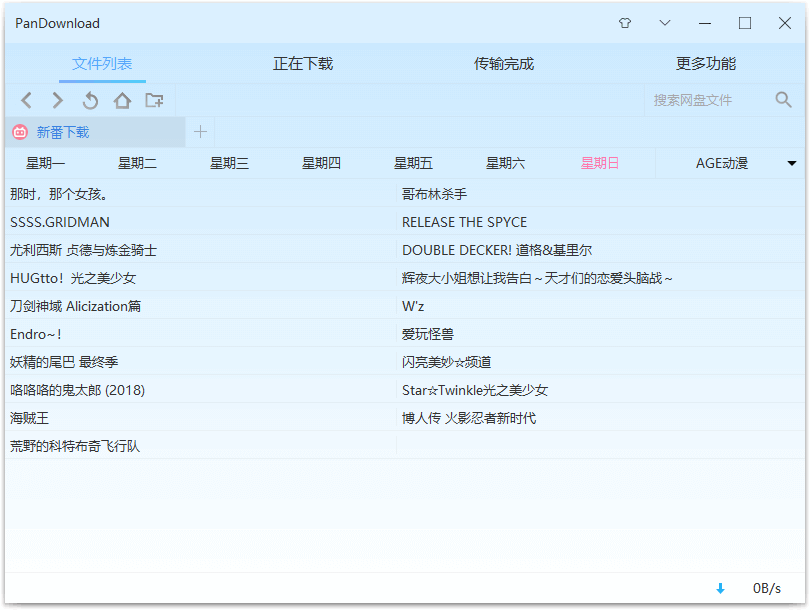Switch to the 正在下载 tab
Screen dimensions: 810x610
pos(303,64)
